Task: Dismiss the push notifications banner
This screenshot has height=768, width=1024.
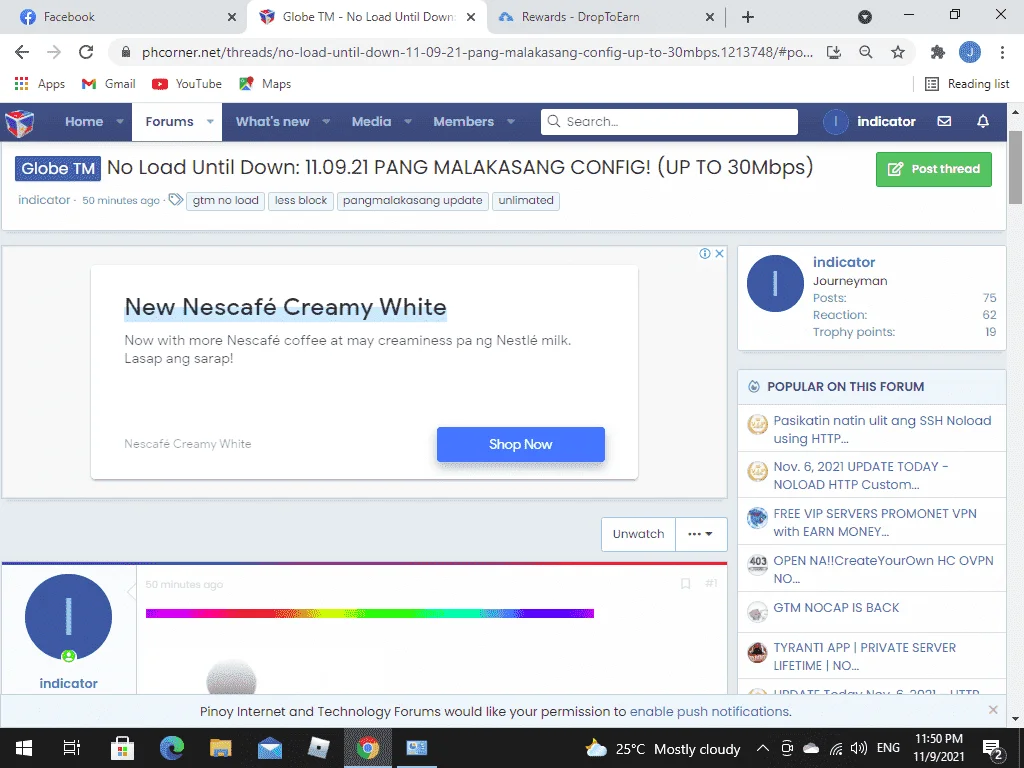Action: (993, 710)
